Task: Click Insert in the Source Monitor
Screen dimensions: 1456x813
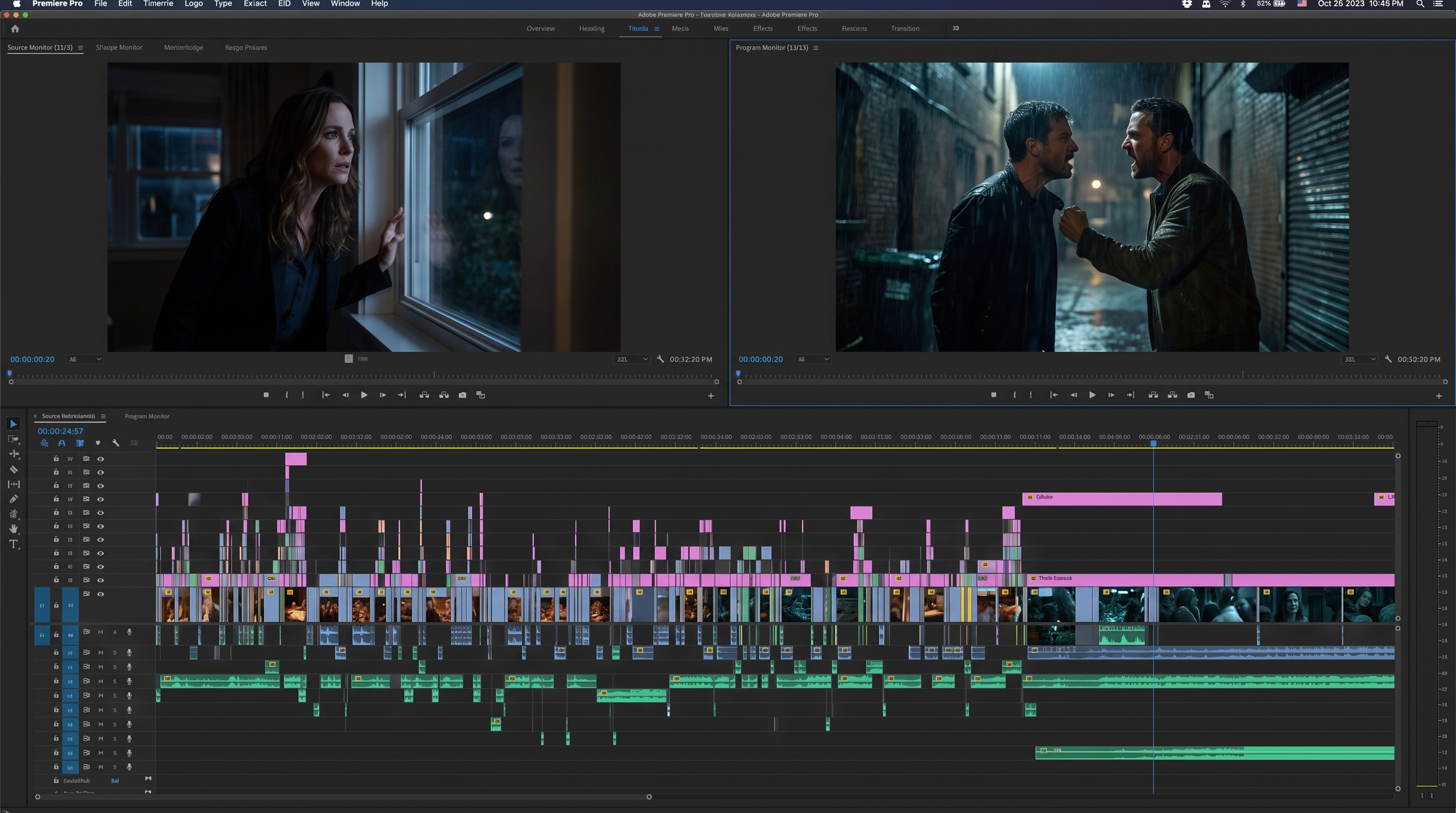Action: pyautogui.click(x=424, y=395)
